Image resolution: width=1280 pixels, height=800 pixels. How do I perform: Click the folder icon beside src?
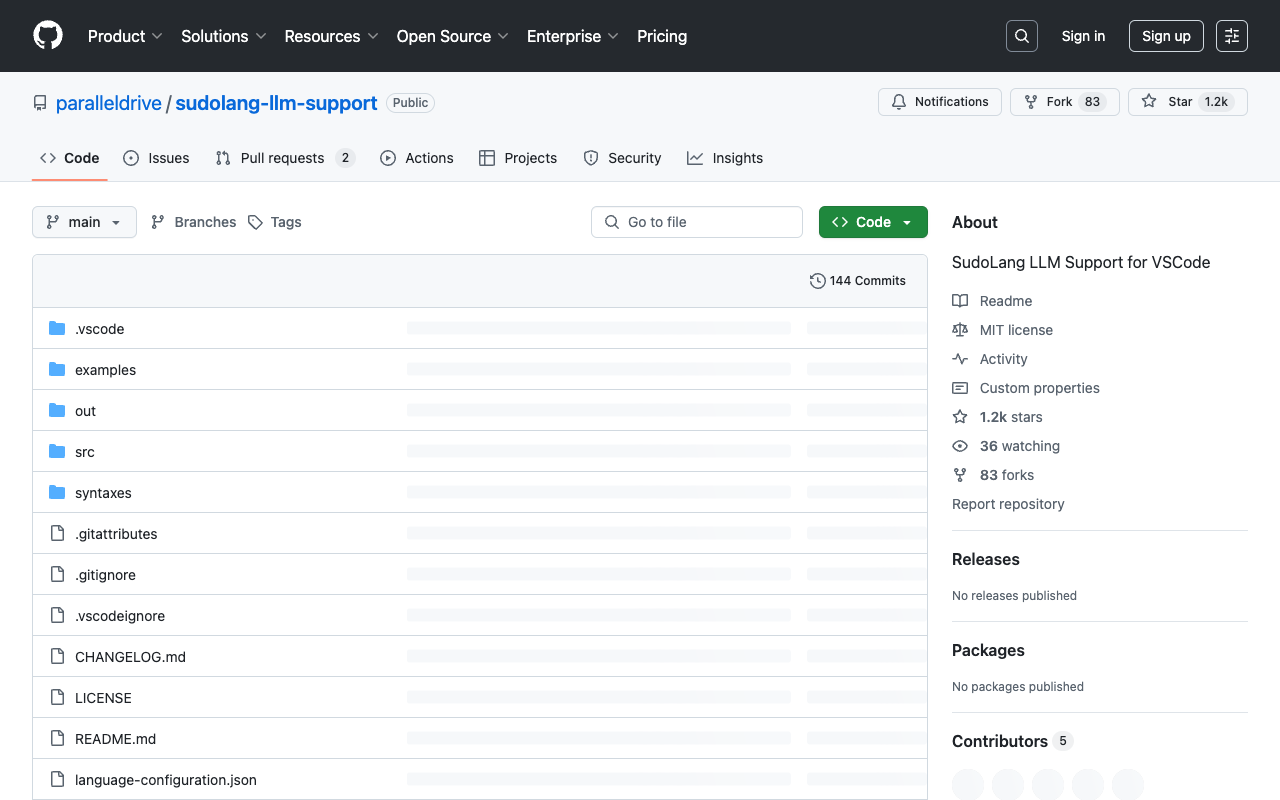click(x=57, y=451)
